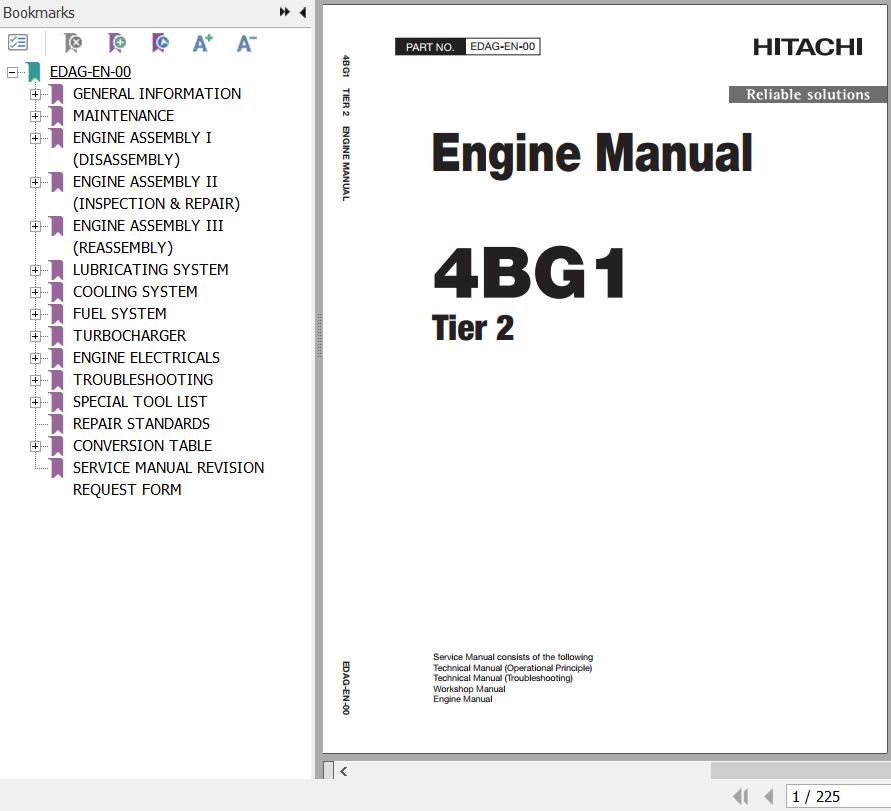Expand the SPECIAL TOOL LIST bookmark
The image size is (891, 811).
coord(35,402)
